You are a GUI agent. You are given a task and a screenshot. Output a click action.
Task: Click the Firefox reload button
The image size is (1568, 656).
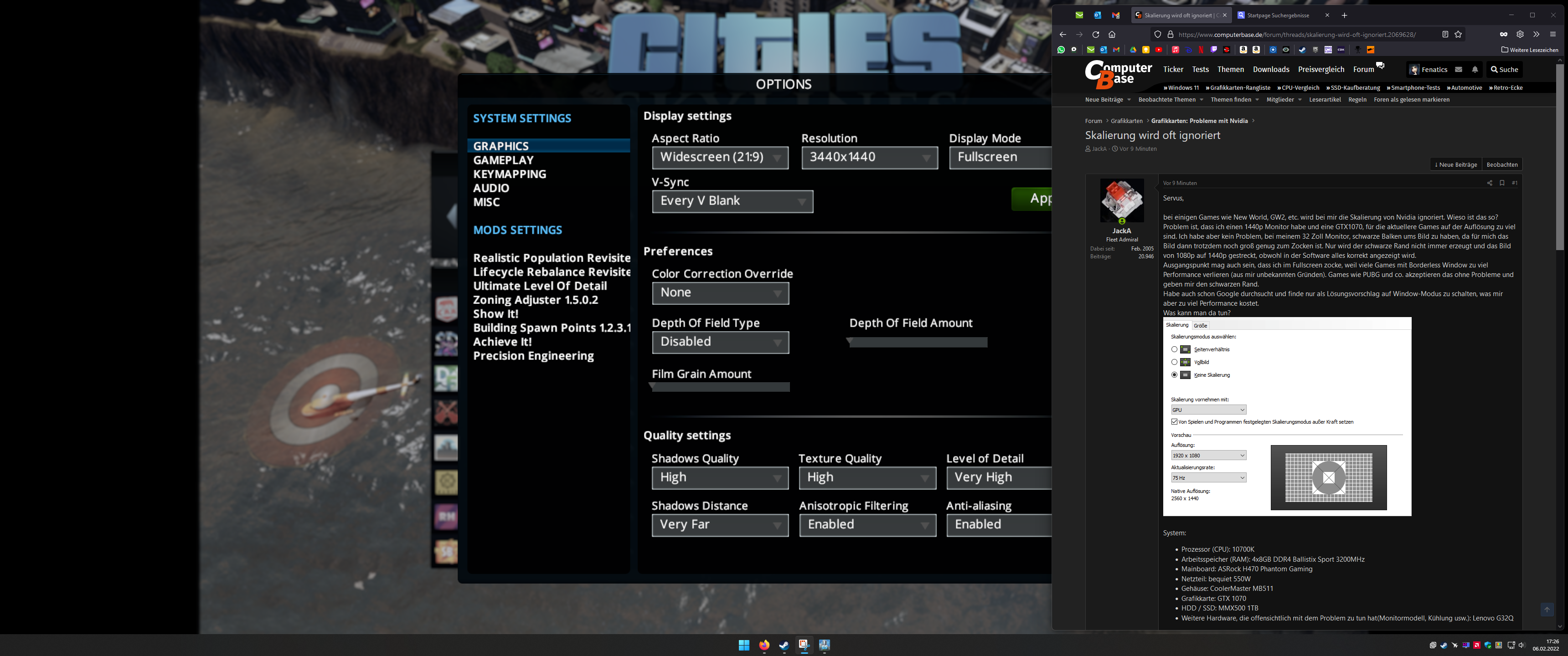point(1096,35)
